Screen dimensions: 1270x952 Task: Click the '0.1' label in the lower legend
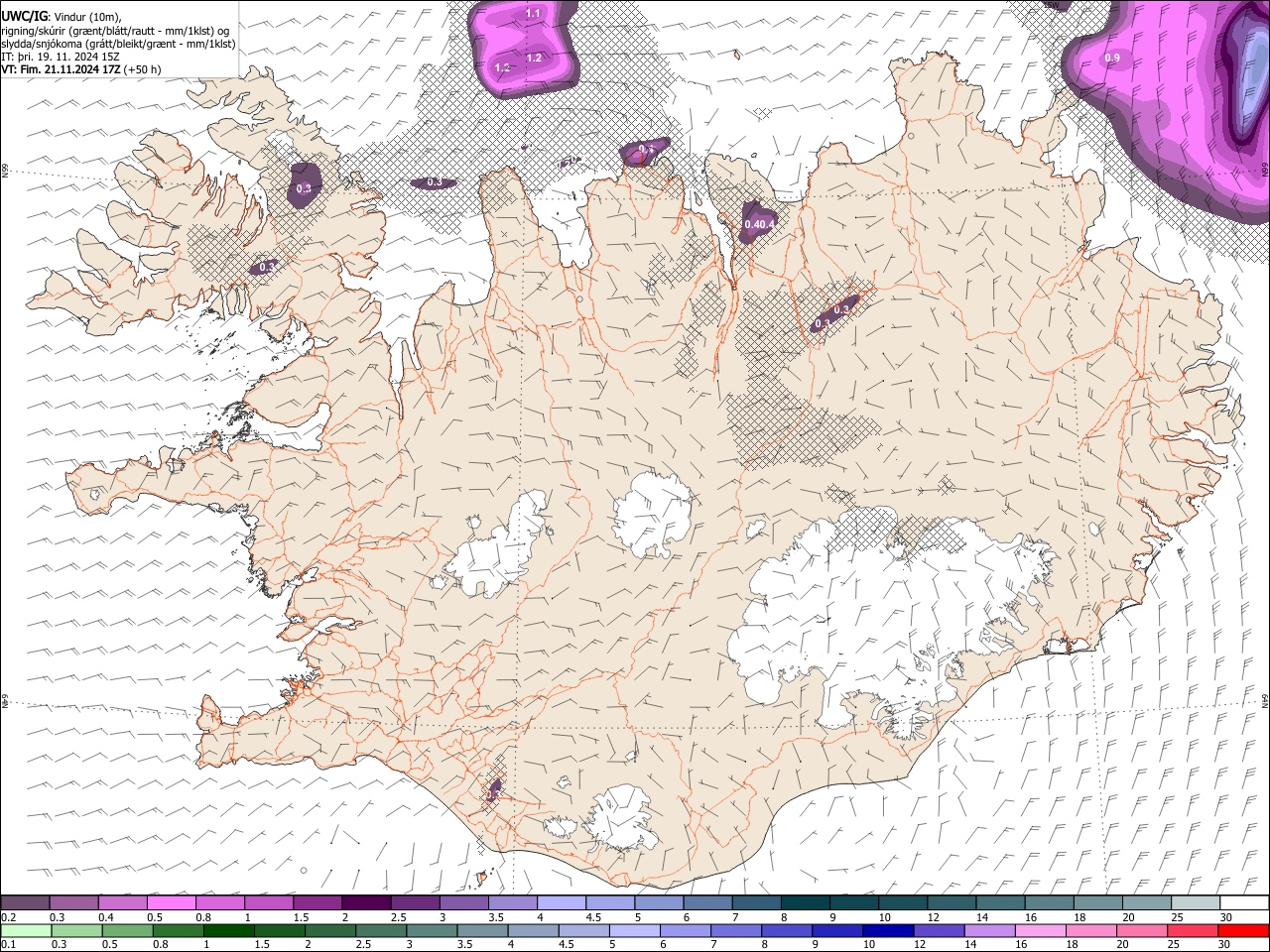coord(8,945)
